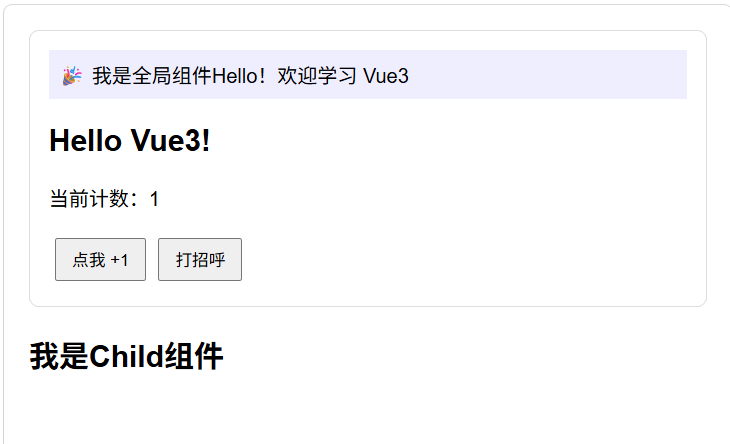Click the "点我 +1" button
Screen dimensions: 730x444
[x=101, y=260]
